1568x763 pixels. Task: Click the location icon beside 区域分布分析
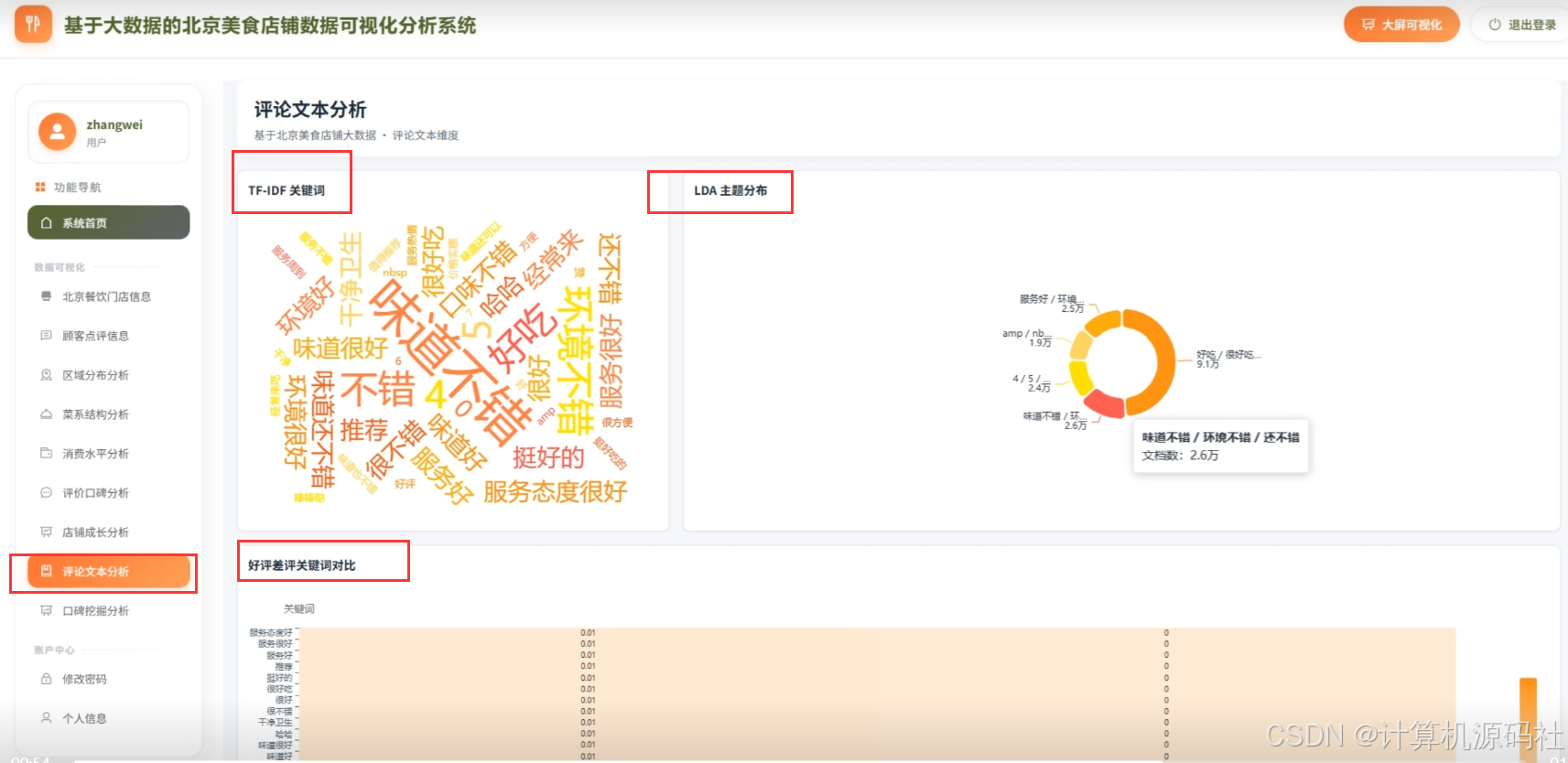pos(46,375)
